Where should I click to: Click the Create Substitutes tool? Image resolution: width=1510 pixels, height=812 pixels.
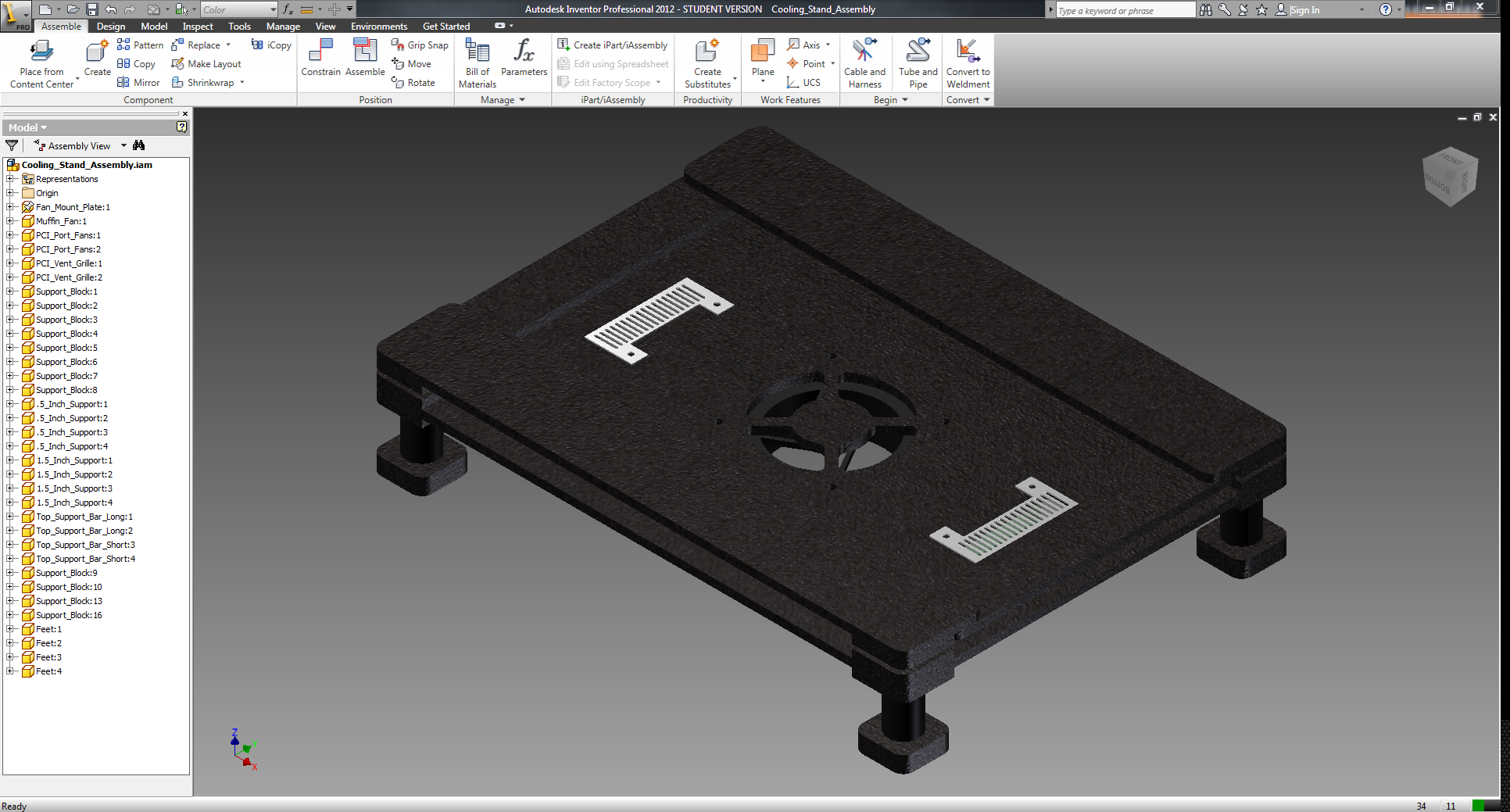pyautogui.click(x=707, y=63)
